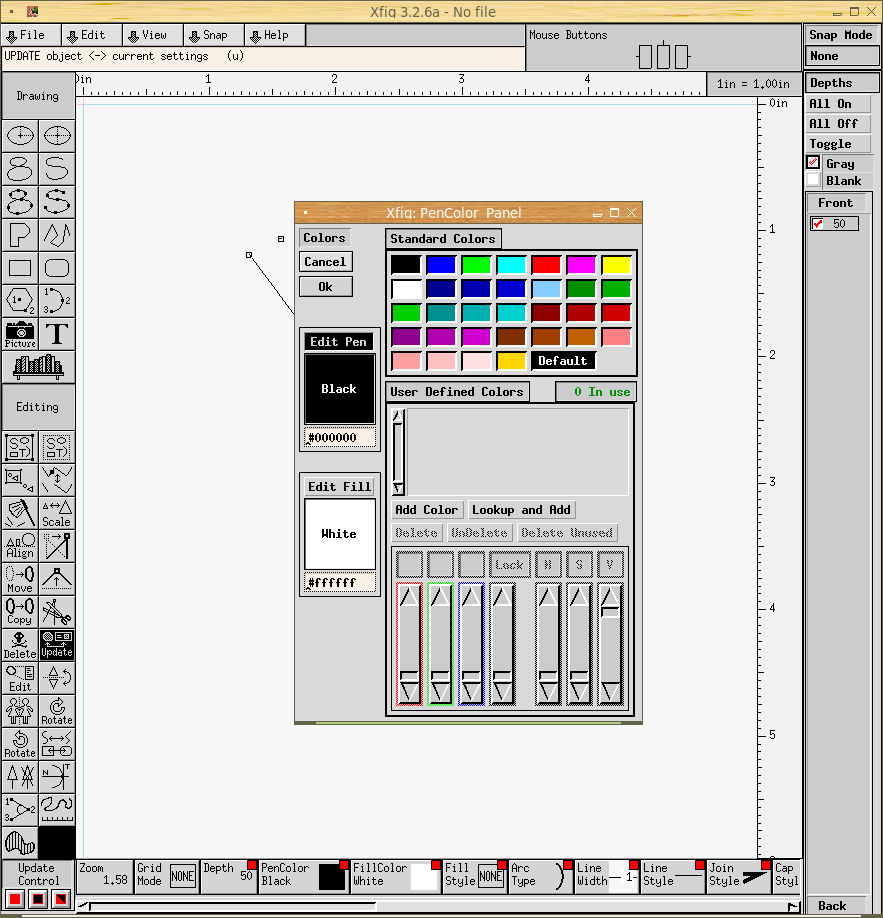This screenshot has width=883, height=918.
Task: Expand the Snap dropdown menu
Action: pos(214,35)
